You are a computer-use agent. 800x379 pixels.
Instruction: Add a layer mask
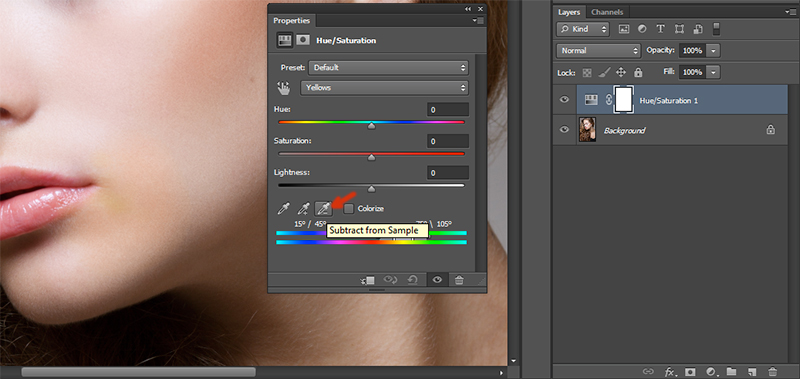[690, 371]
